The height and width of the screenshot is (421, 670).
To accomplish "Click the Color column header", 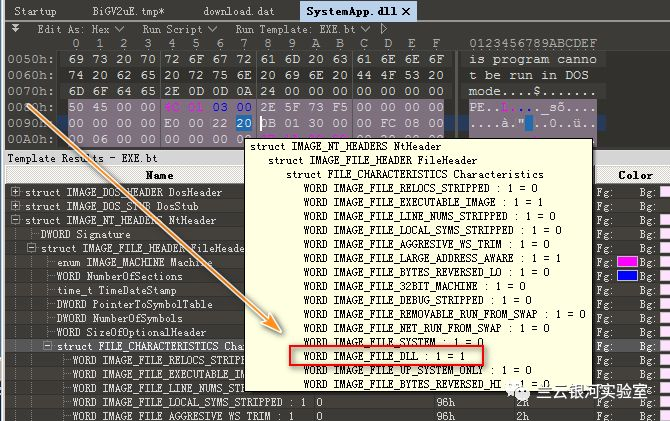I will [x=635, y=175].
